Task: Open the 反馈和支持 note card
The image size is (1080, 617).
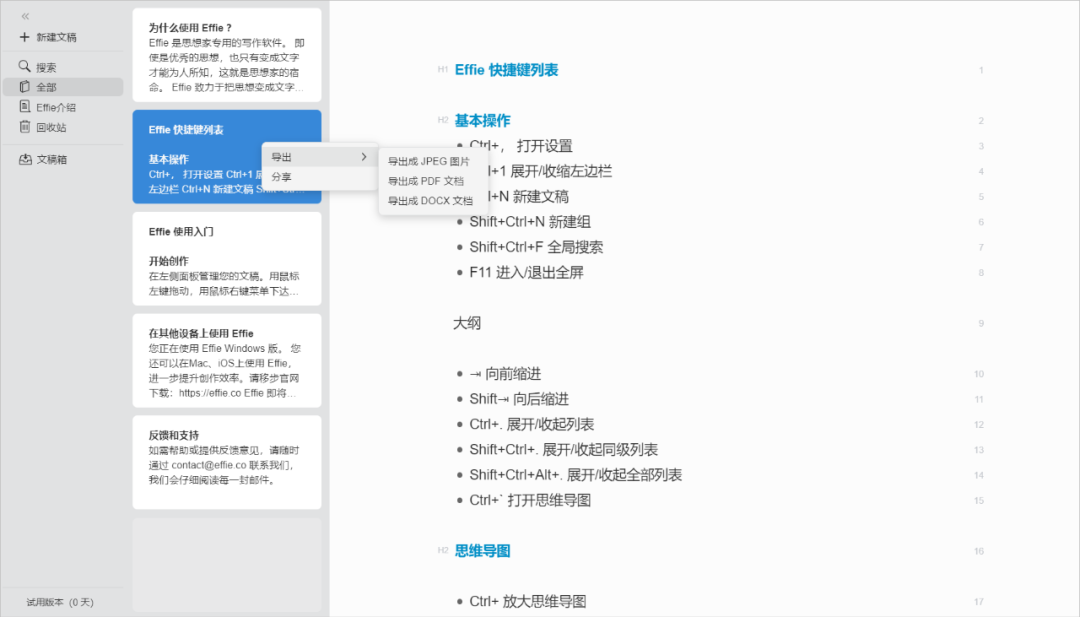Action: [x=227, y=462]
